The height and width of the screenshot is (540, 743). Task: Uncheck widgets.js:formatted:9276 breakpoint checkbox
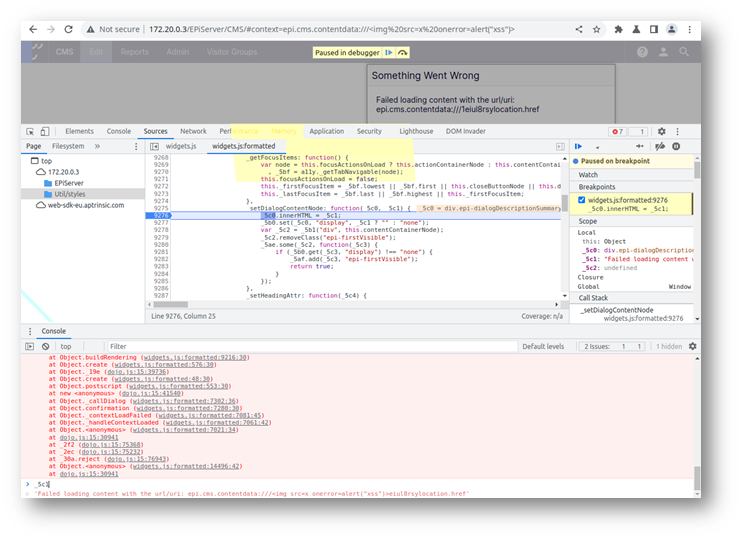coord(582,200)
